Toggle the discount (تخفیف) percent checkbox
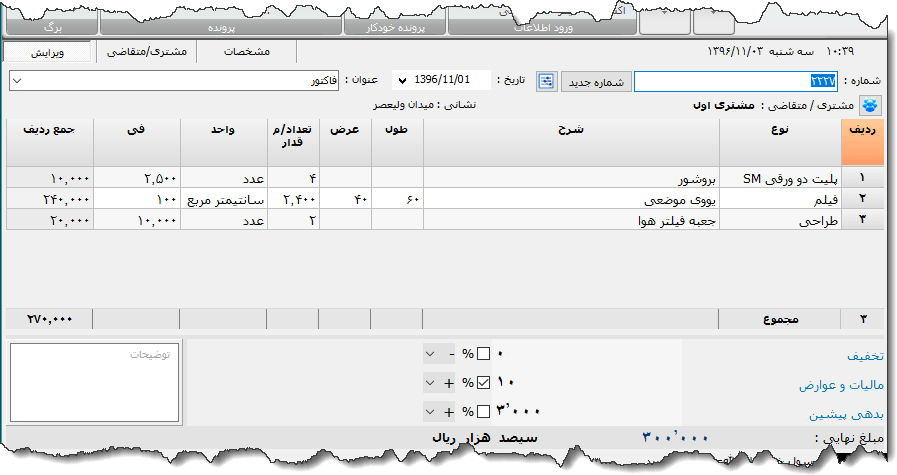This screenshot has height=475, width=897. pyautogui.click(x=484, y=354)
